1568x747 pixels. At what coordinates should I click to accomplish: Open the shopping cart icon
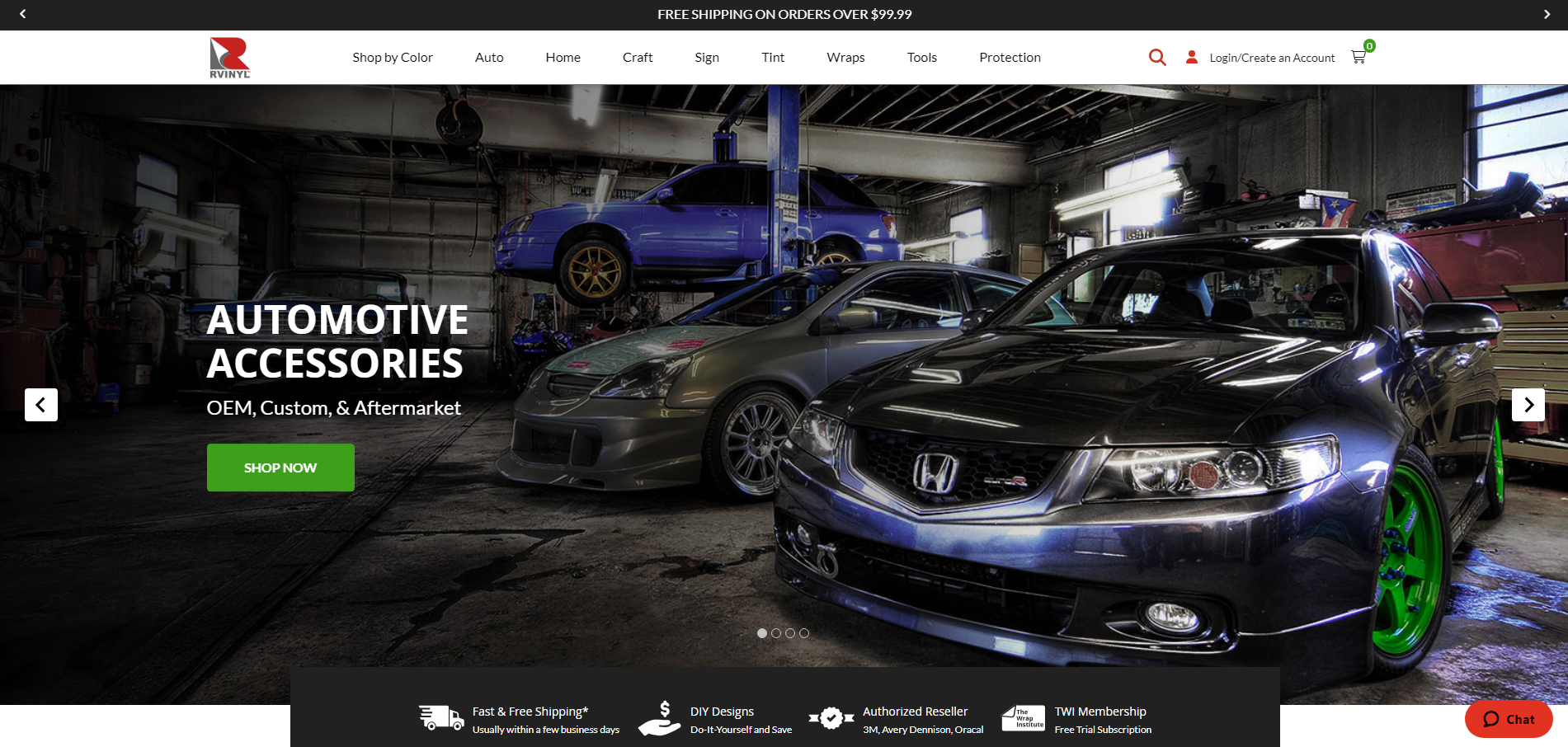(1358, 57)
